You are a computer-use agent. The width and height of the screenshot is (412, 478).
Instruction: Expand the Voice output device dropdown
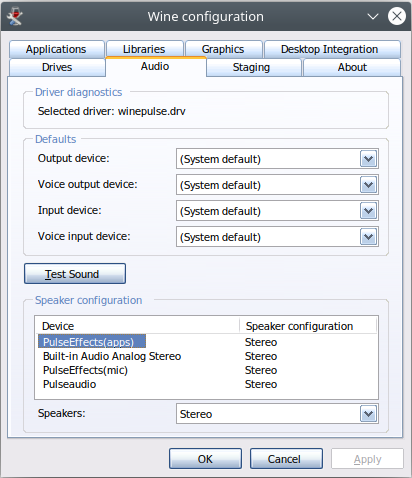368,185
